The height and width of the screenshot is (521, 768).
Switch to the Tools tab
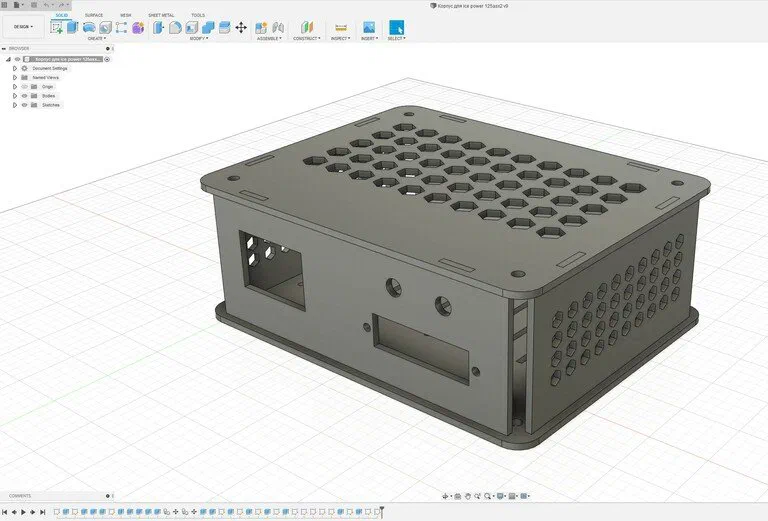198,15
